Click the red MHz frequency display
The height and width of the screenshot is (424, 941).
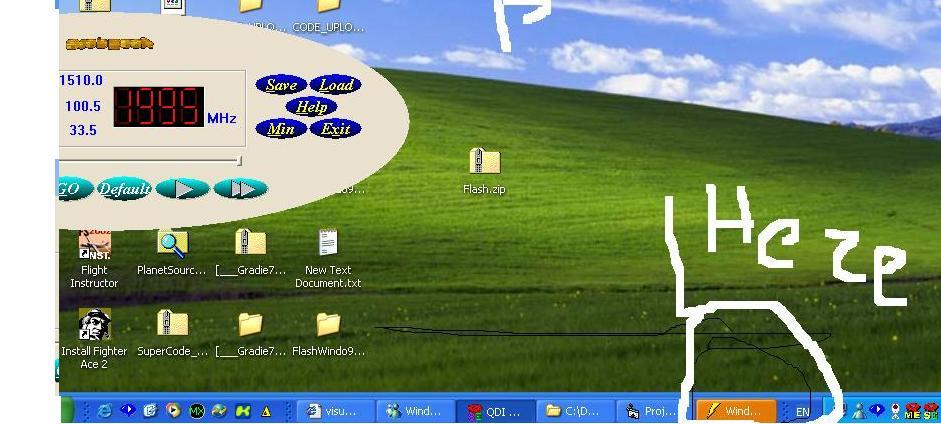coord(158,107)
